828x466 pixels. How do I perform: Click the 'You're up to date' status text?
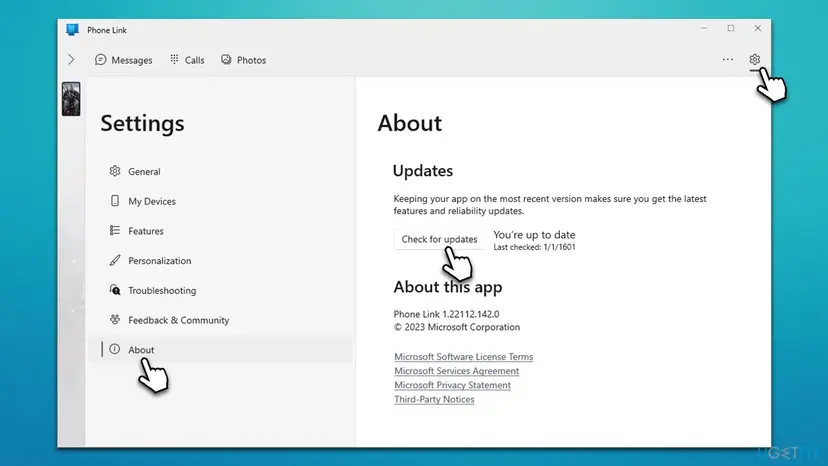(534, 235)
